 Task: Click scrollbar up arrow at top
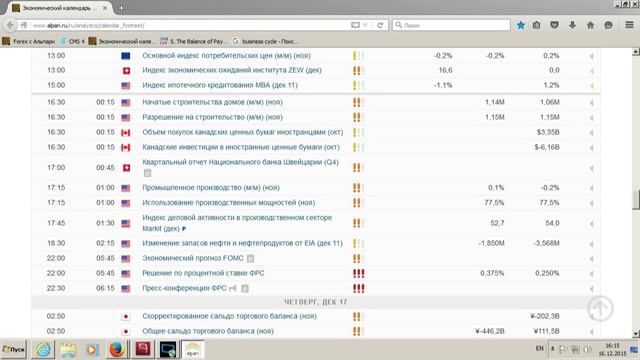point(636,52)
